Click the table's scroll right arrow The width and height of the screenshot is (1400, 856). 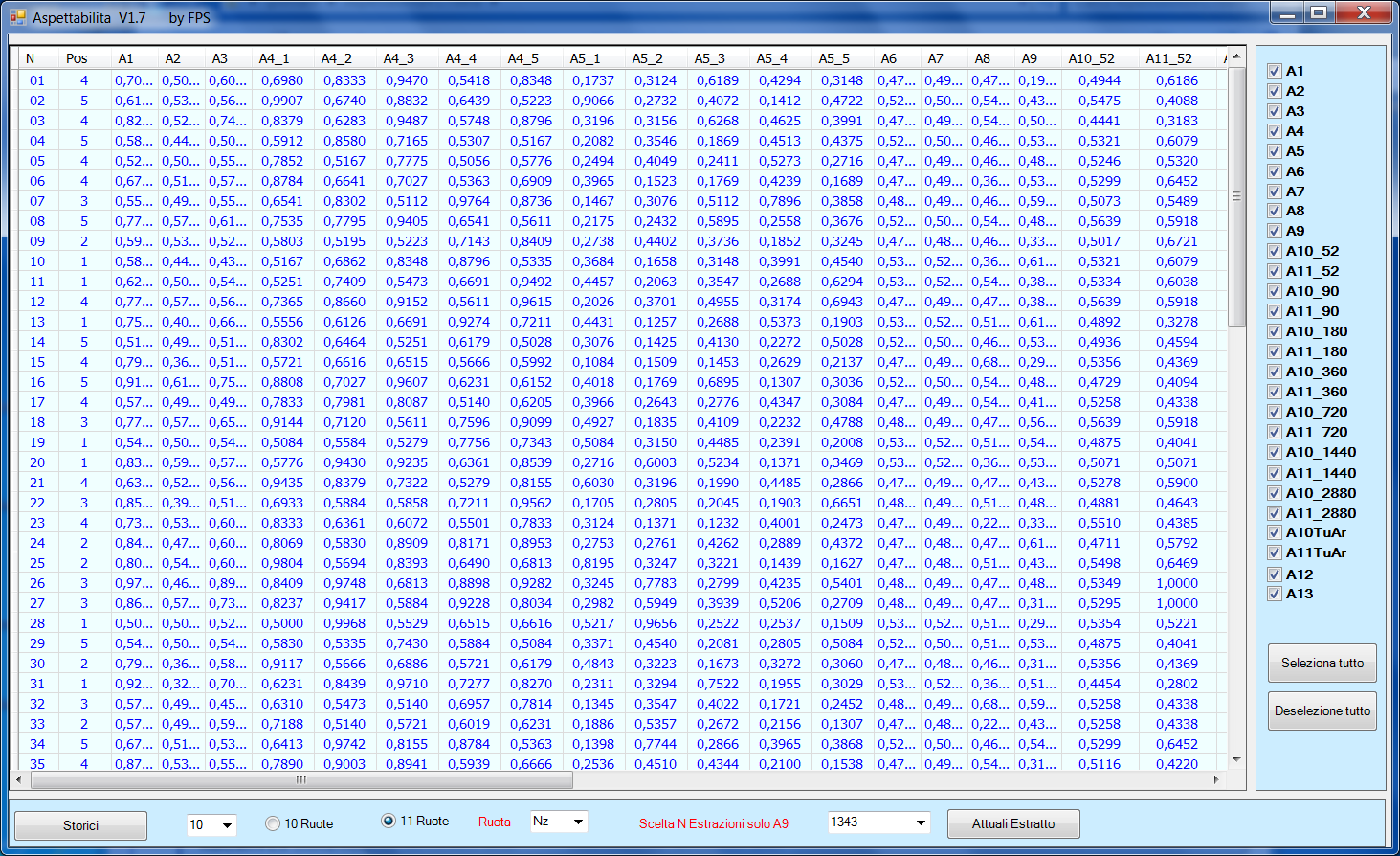click(x=1216, y=779)
